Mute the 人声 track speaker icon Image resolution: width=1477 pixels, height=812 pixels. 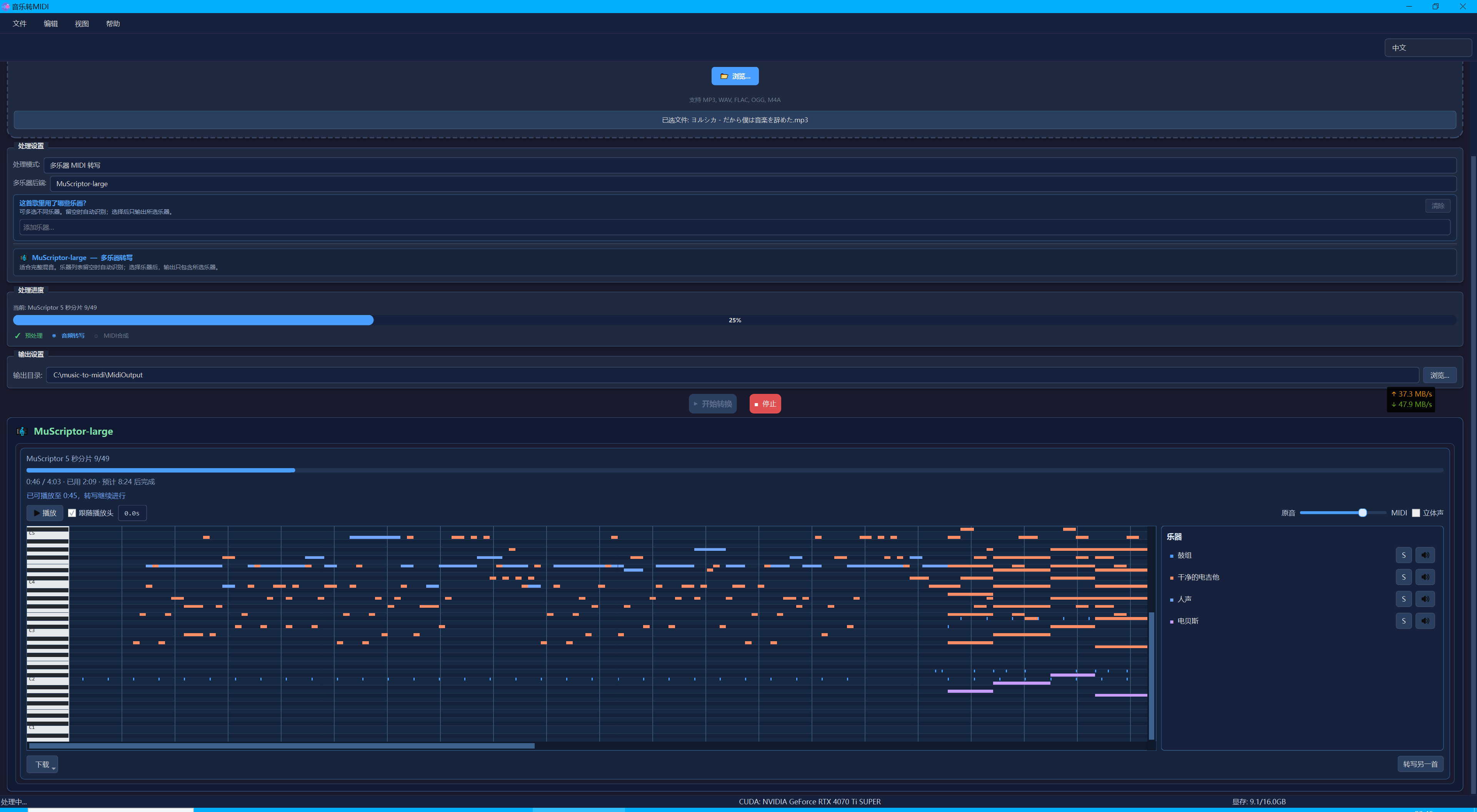[x=1425, y=599]
